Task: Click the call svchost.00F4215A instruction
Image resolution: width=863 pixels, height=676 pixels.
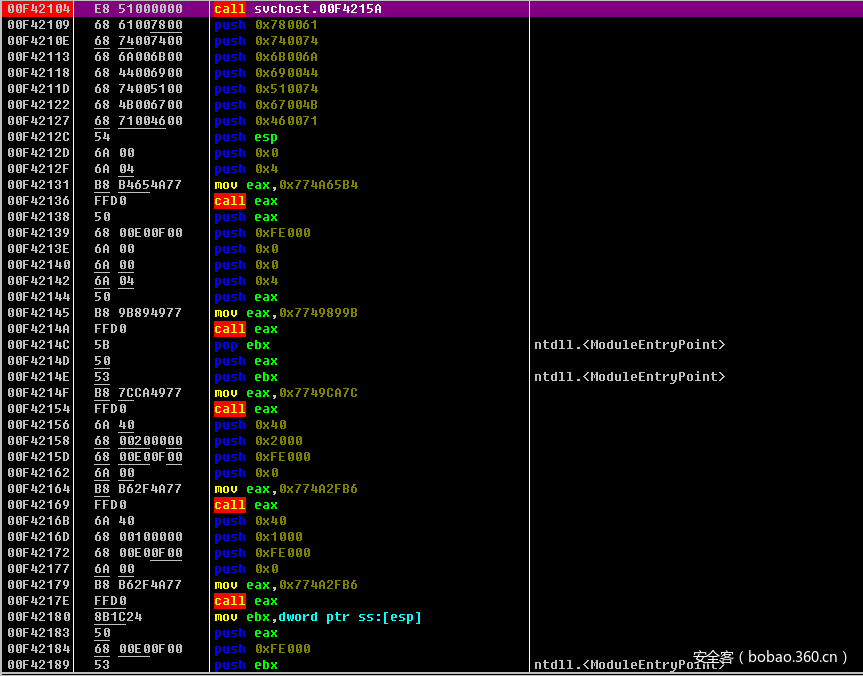Action: tap(298, 9)
